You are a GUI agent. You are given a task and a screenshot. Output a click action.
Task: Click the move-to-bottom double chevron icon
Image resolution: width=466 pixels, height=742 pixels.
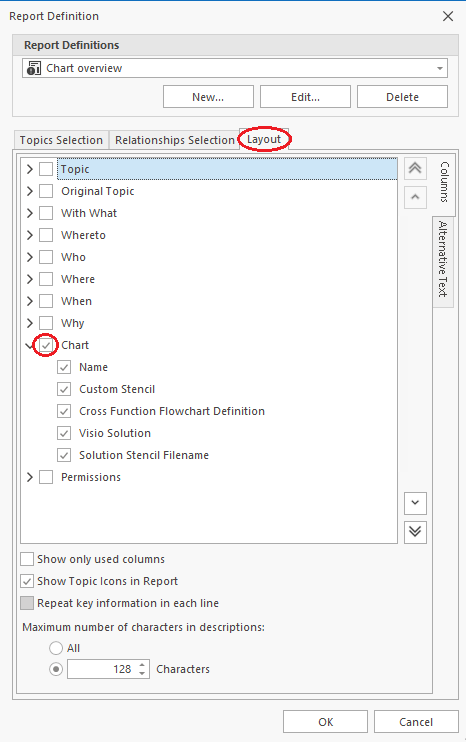[x=415, y=532]
